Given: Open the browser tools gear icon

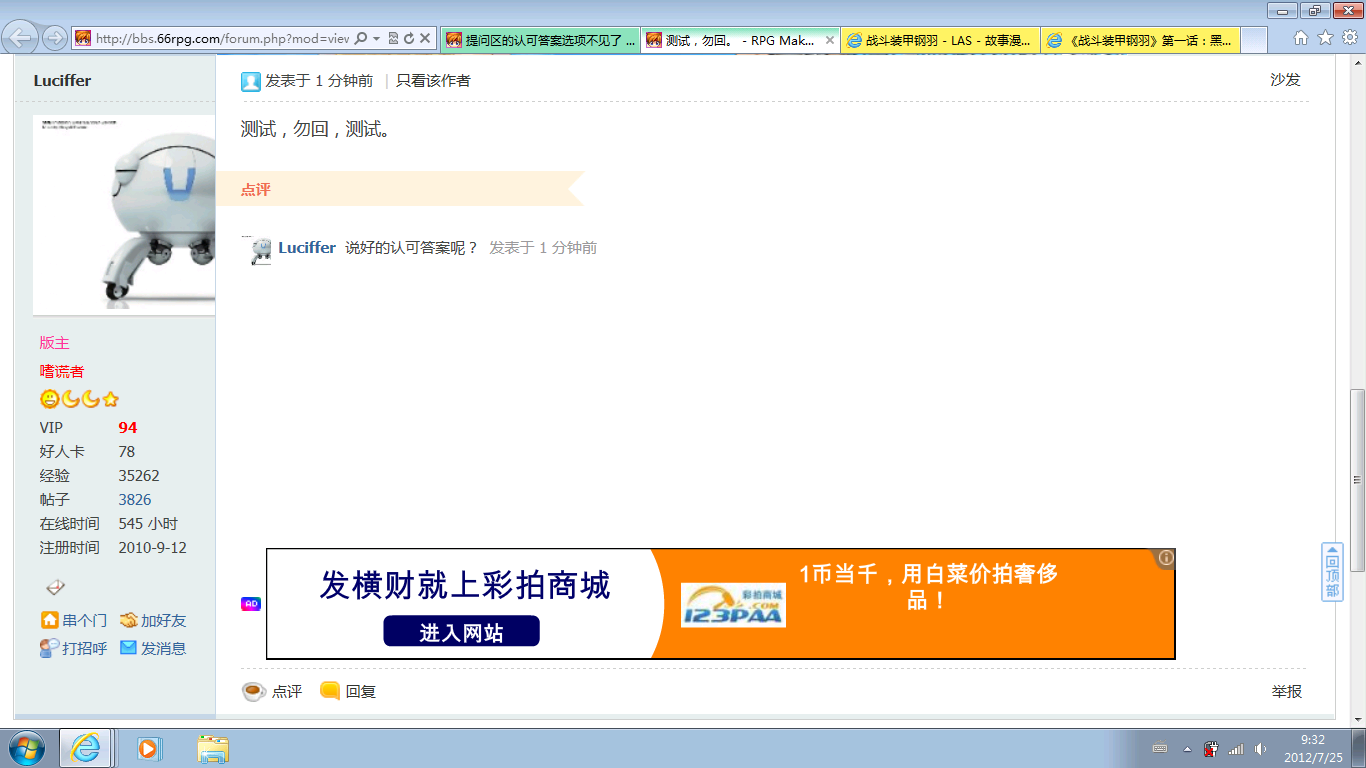Looking at the screenshot, I should 1349,38.
